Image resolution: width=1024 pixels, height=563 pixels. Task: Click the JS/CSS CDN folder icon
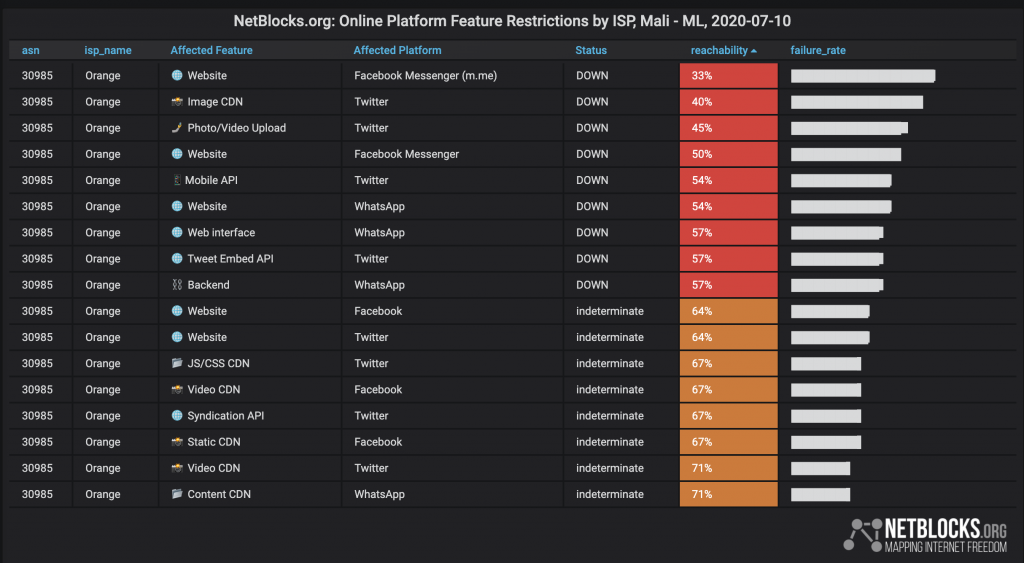click(177, 362)
